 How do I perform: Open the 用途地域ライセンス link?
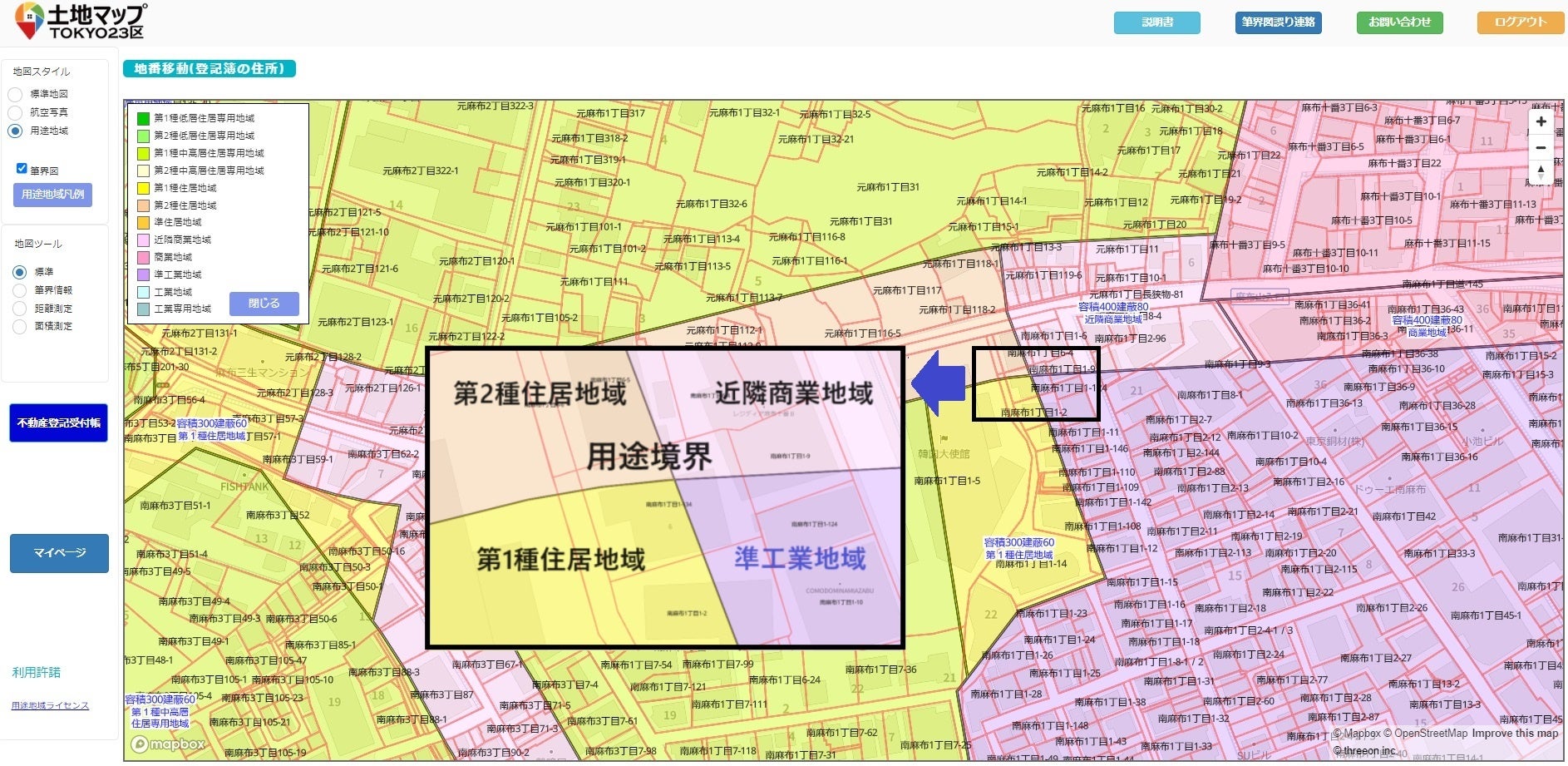coord(50,705)
